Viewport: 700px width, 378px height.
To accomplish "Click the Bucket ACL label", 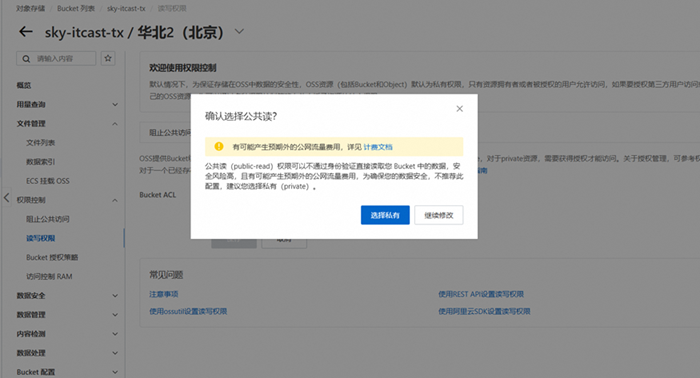I will pos(158,195).
